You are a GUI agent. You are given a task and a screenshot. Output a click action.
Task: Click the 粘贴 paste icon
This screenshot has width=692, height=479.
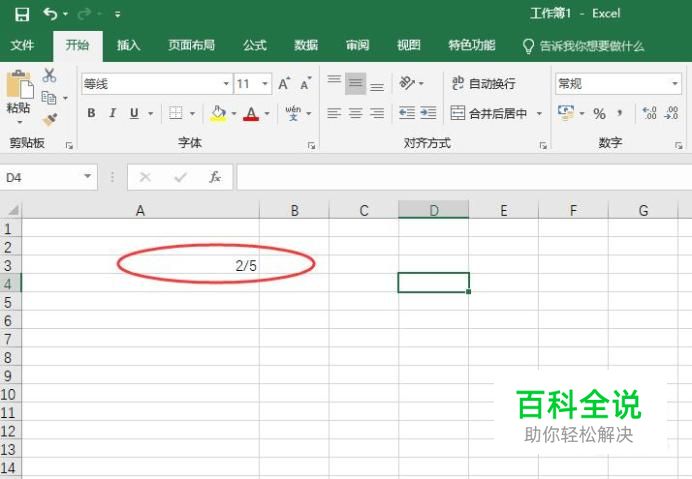click(x=19, y=84)
